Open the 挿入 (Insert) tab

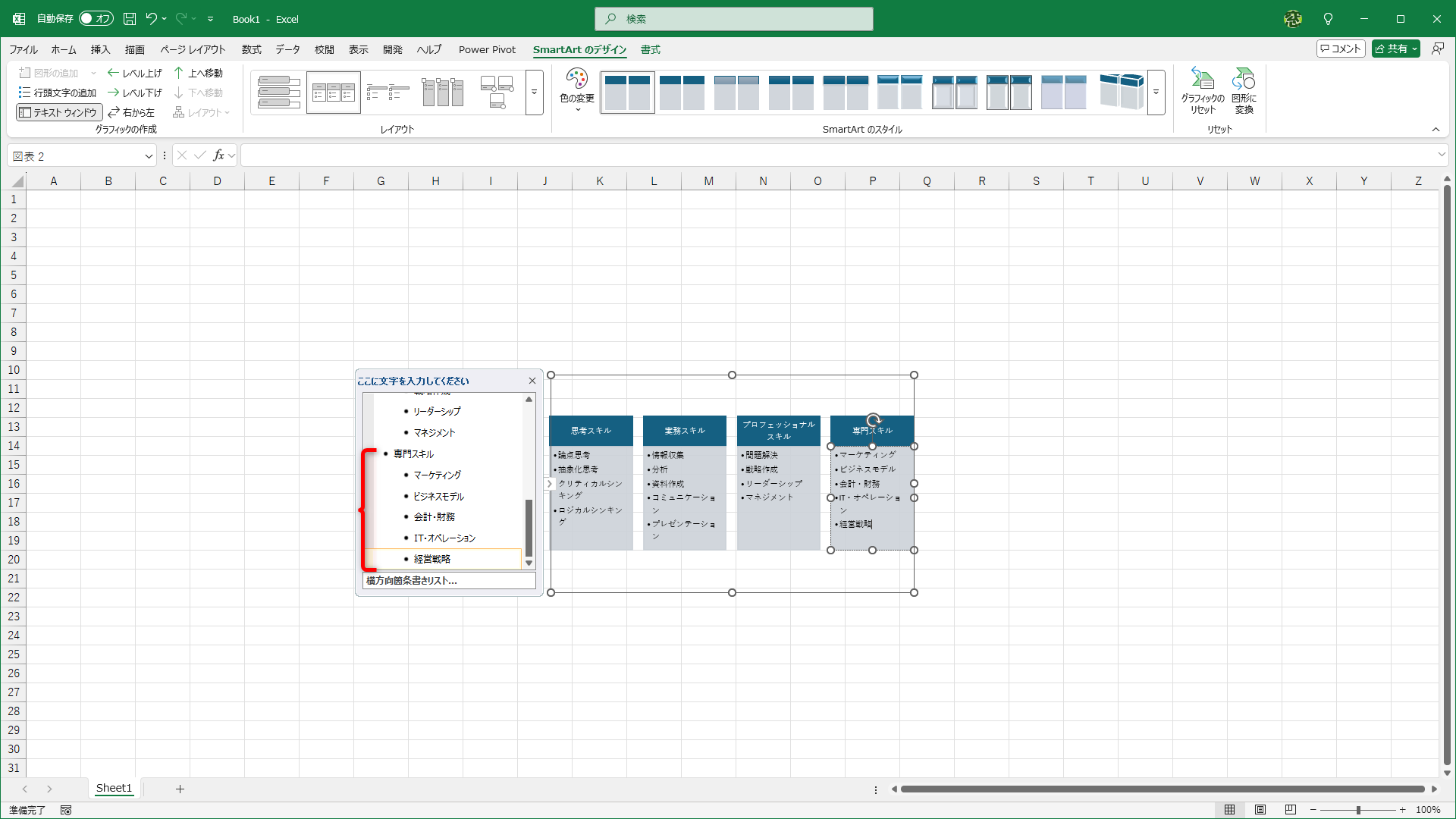click(100, 50)
